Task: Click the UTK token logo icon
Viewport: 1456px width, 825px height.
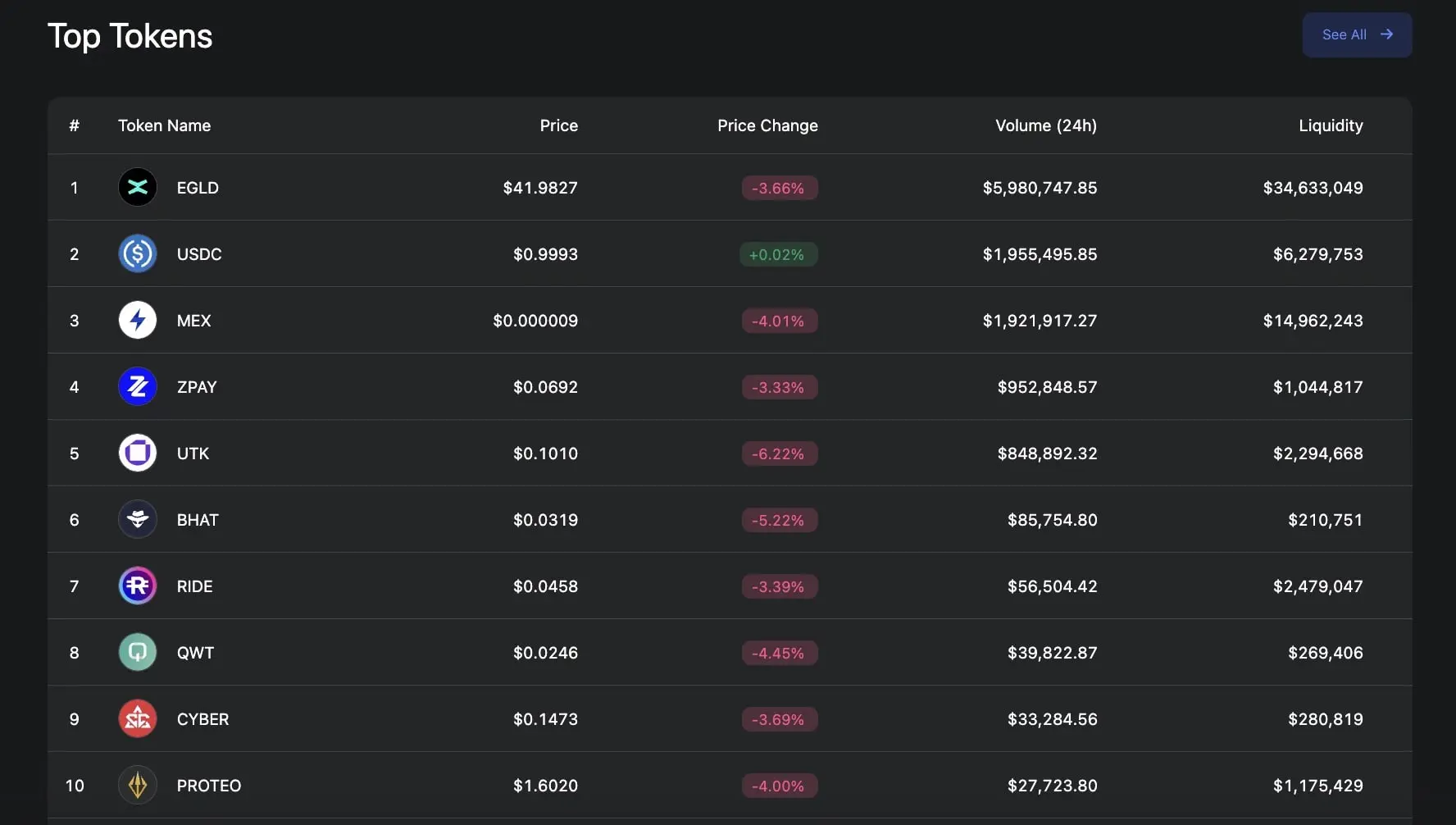Action: coord(138,454)
